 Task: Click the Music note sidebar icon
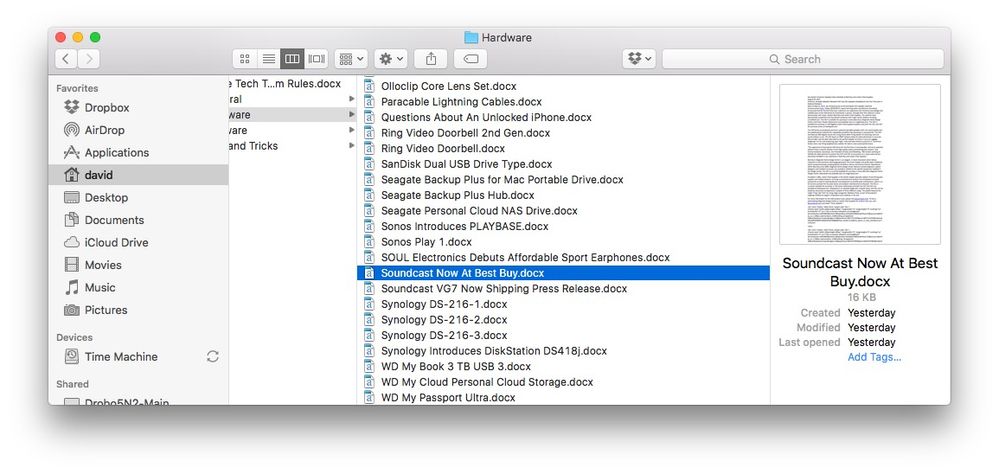[72, 287]
